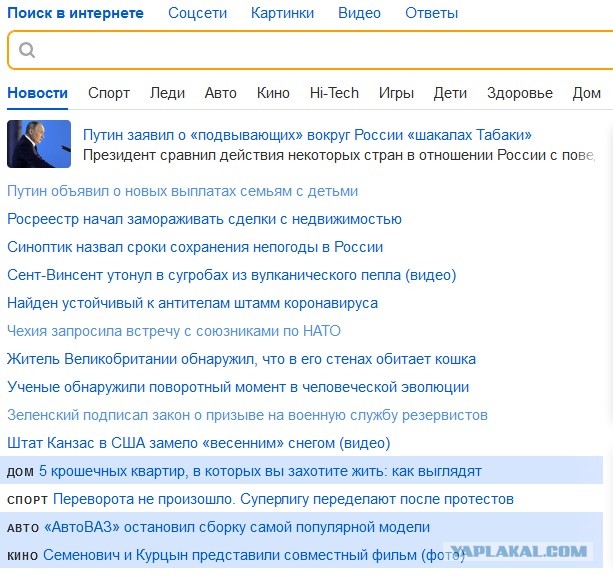The width and height of the screenshot is (613, 581).
Task: Open the Дети news category
Action: coord(450,93)
